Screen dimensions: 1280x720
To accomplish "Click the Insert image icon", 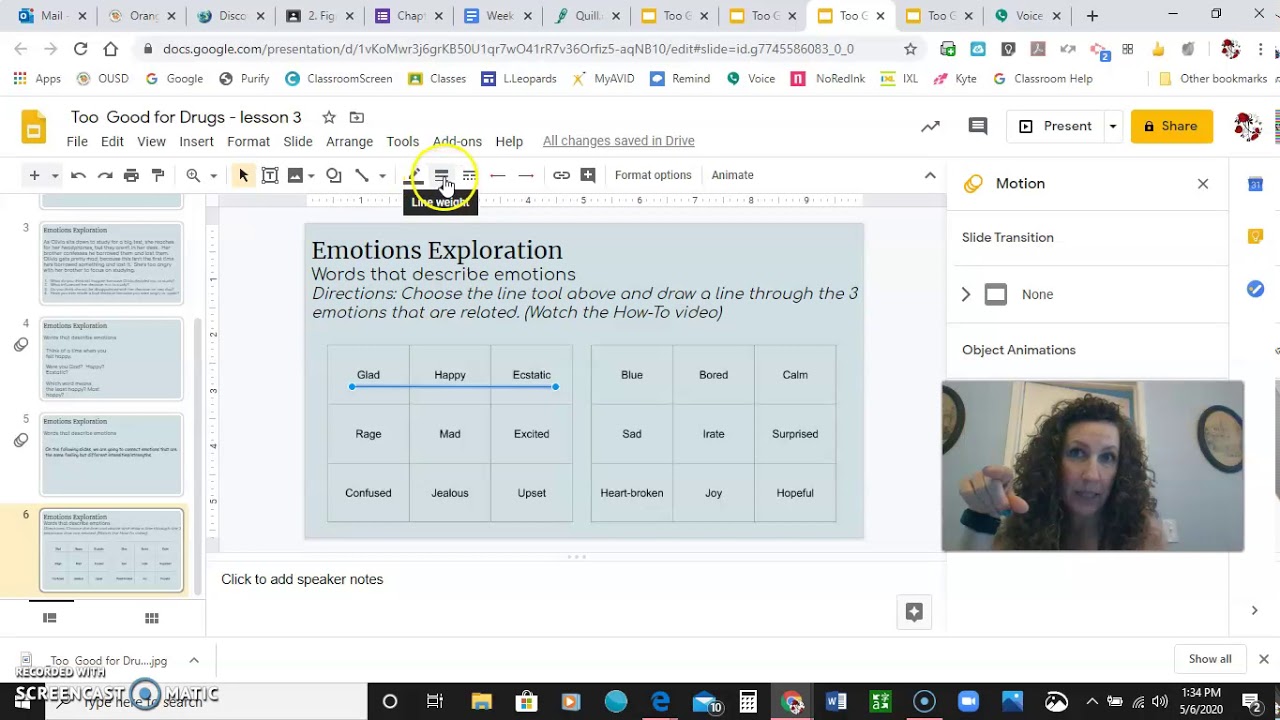I will coord(295,175).
